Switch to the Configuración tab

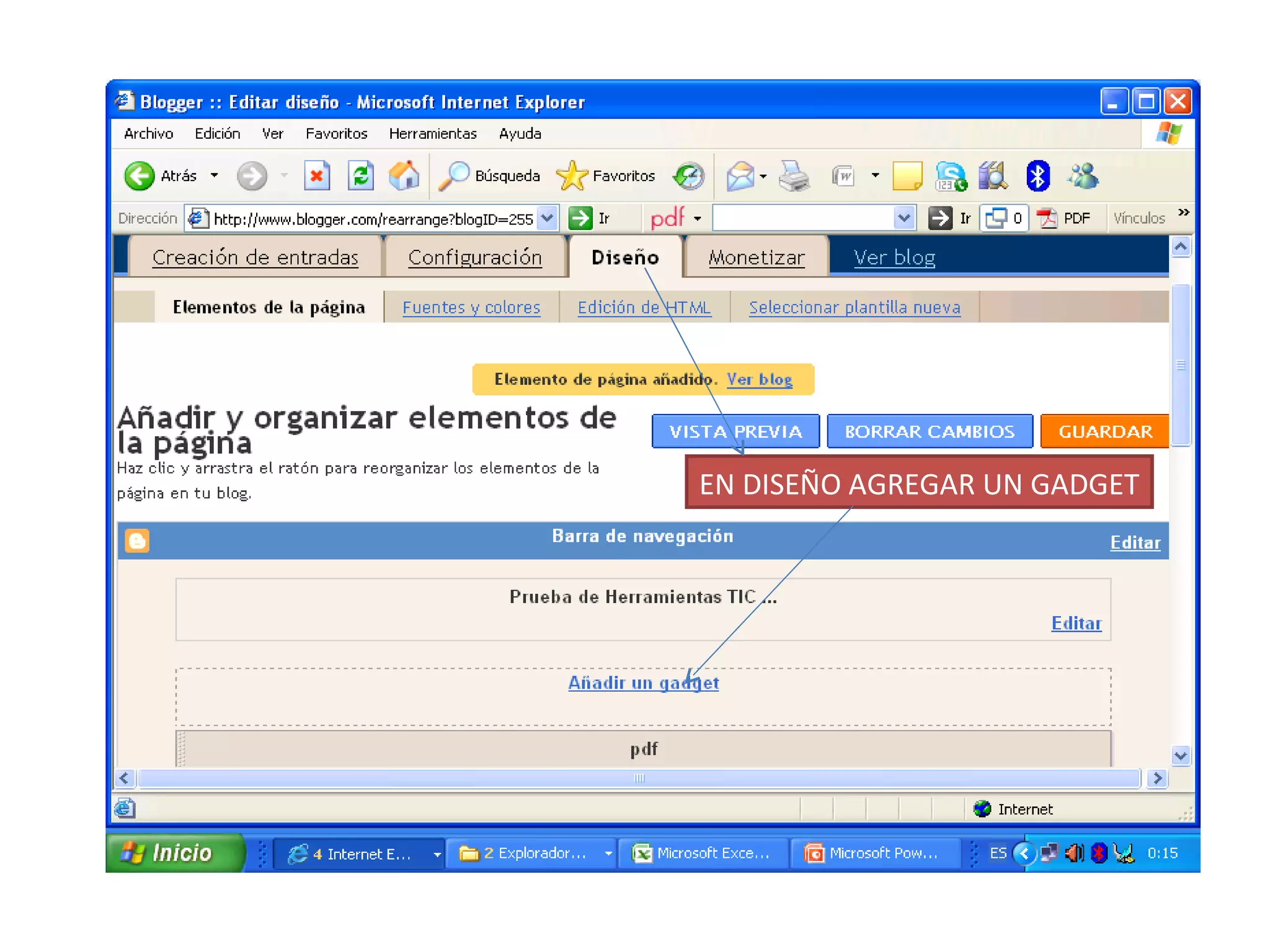click(x=475, y=257)
